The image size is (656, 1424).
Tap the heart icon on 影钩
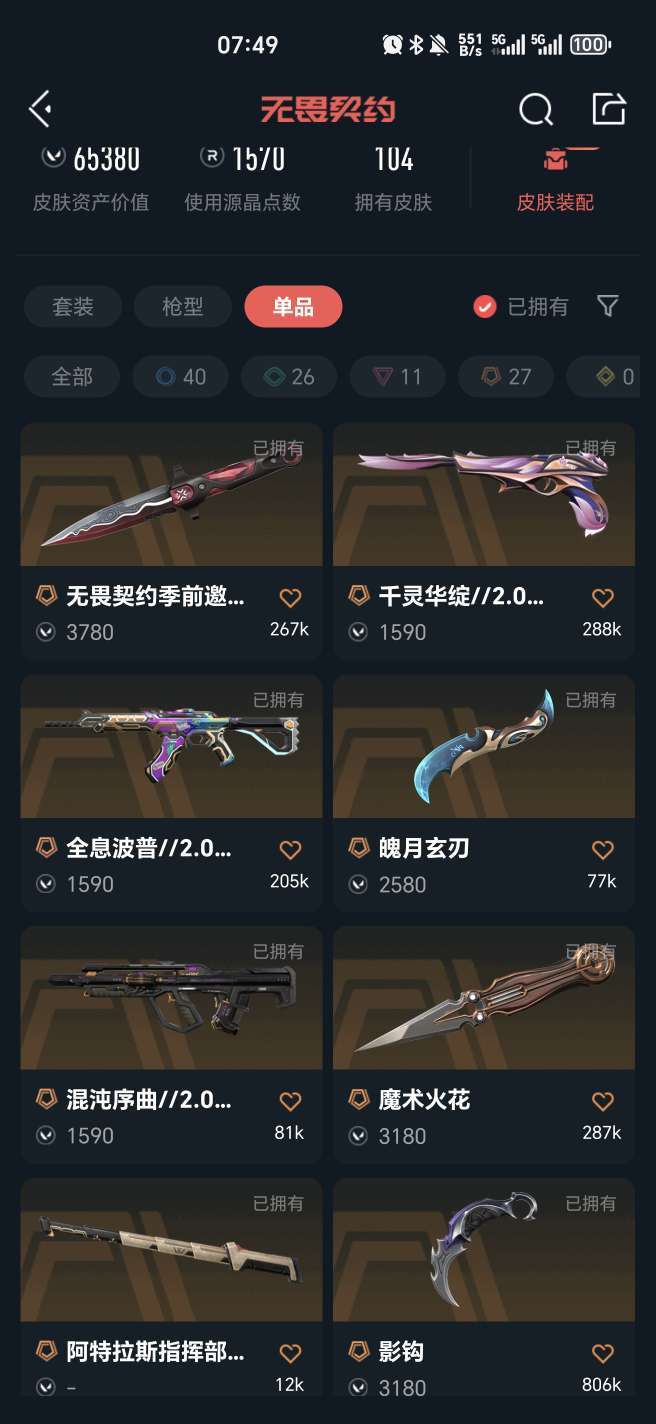pos(602,1354)
